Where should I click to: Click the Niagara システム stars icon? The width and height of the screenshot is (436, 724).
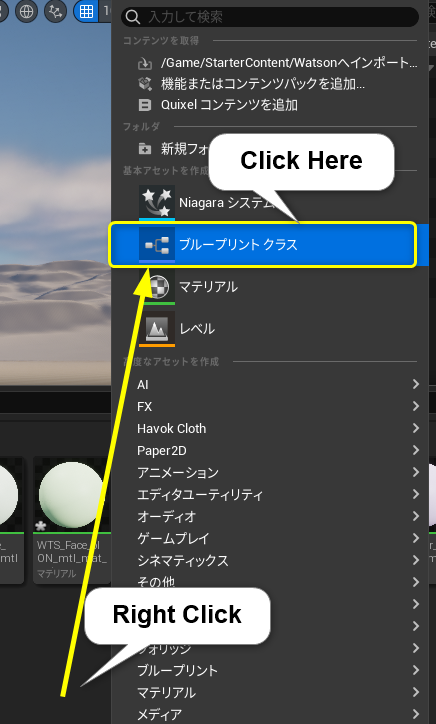(157, 203)
